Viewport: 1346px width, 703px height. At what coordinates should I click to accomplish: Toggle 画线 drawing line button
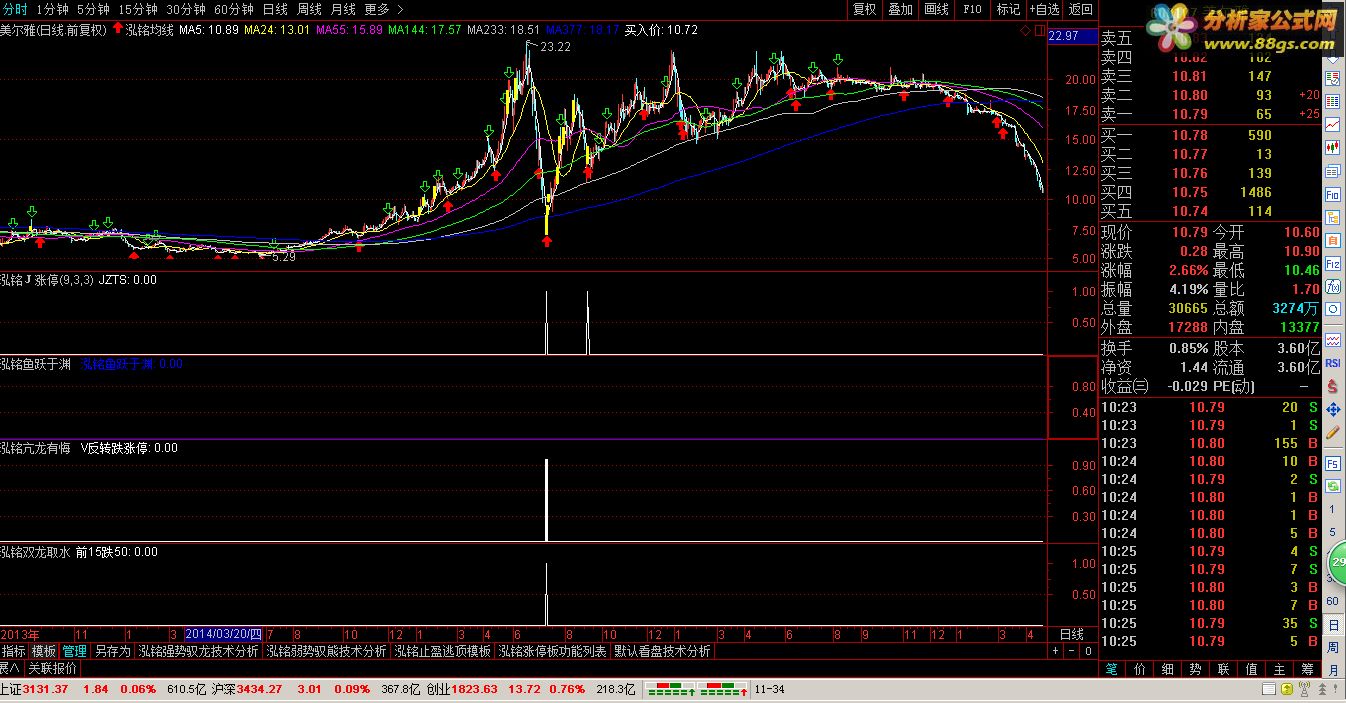pos(937,9)
